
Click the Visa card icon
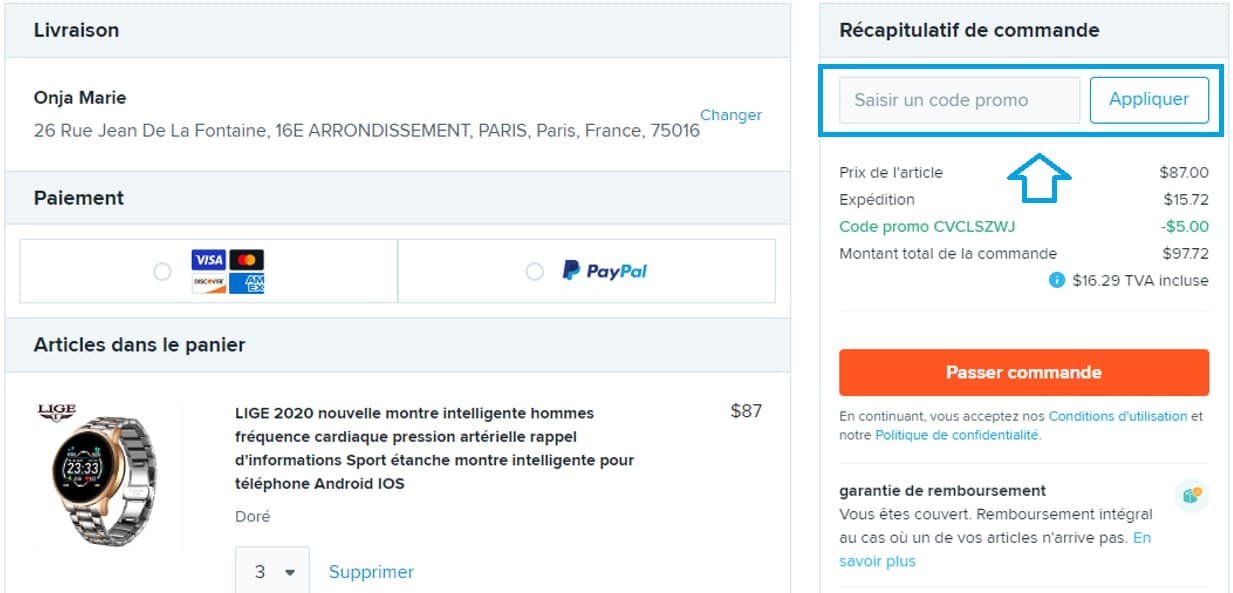209,259
